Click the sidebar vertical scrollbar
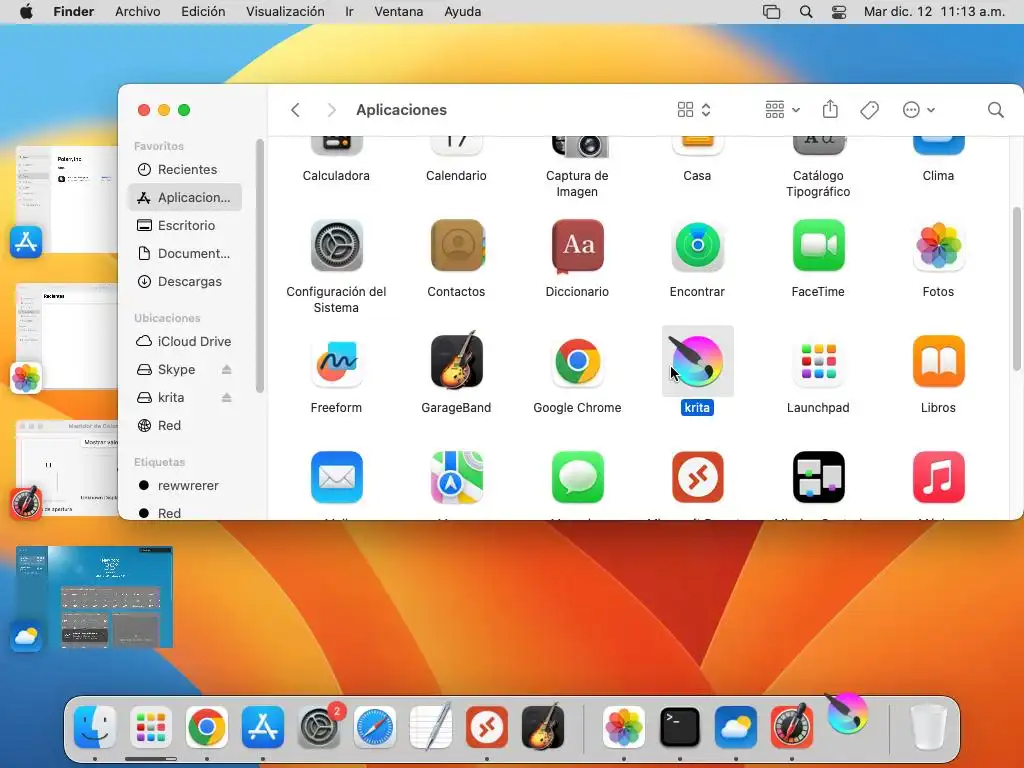 coord(259,266)
